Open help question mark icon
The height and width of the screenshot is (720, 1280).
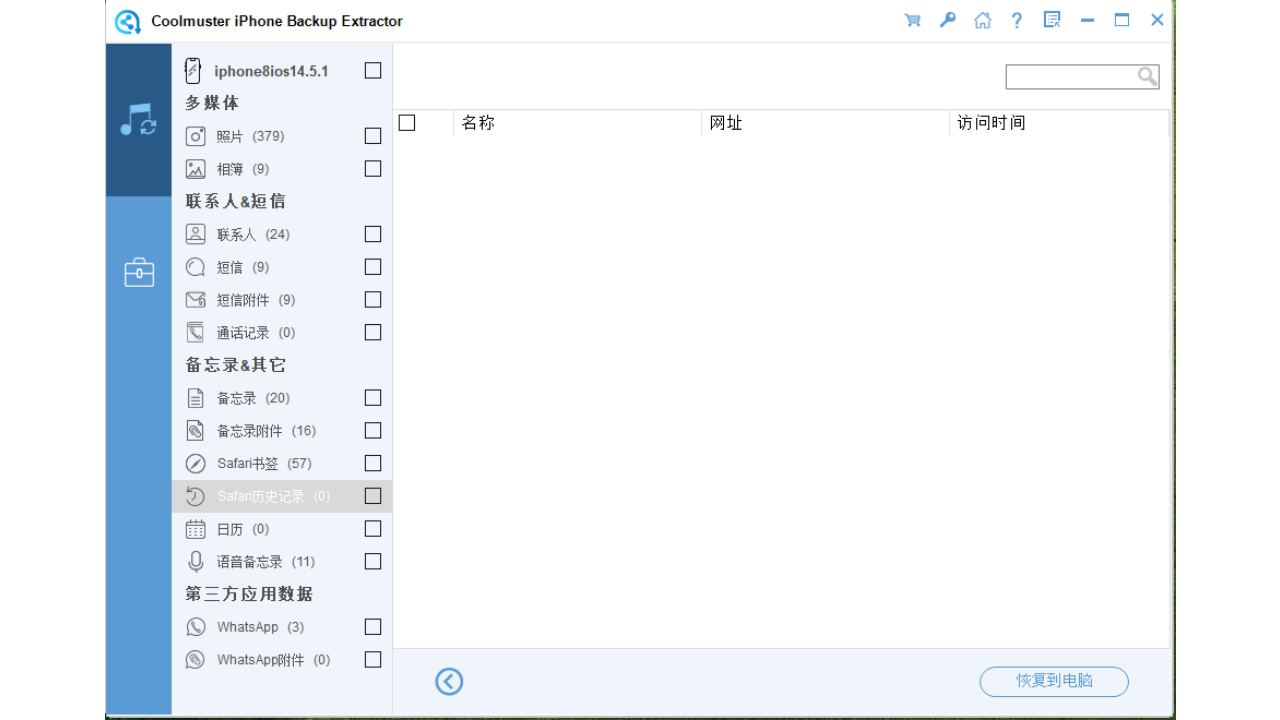point(1017,20)
